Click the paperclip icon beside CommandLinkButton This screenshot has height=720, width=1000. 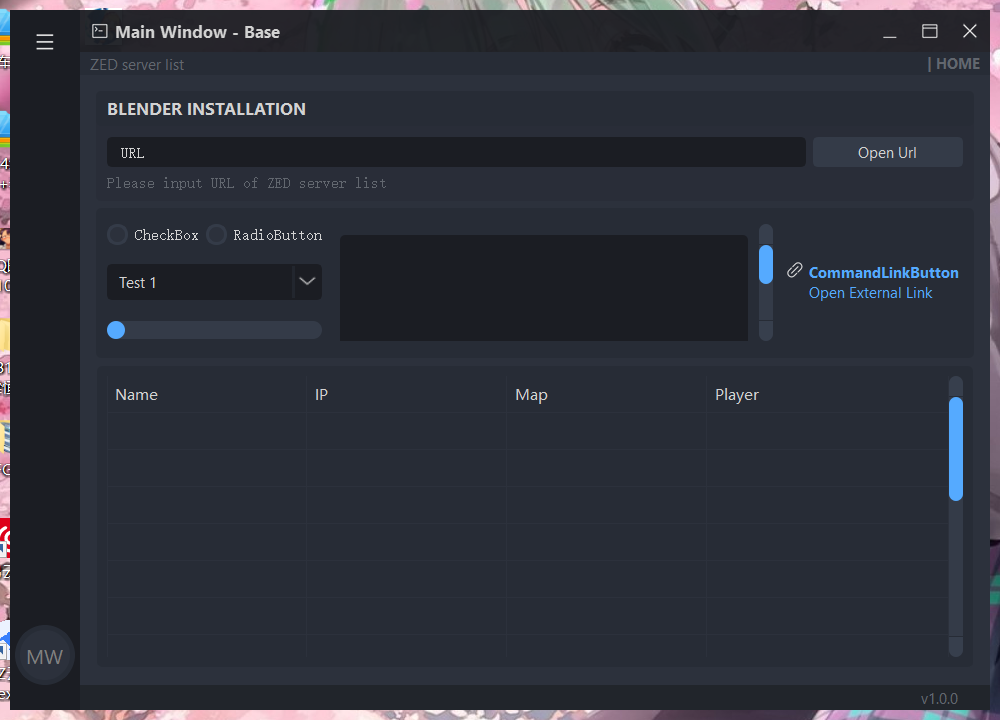[x=795, y=270]
